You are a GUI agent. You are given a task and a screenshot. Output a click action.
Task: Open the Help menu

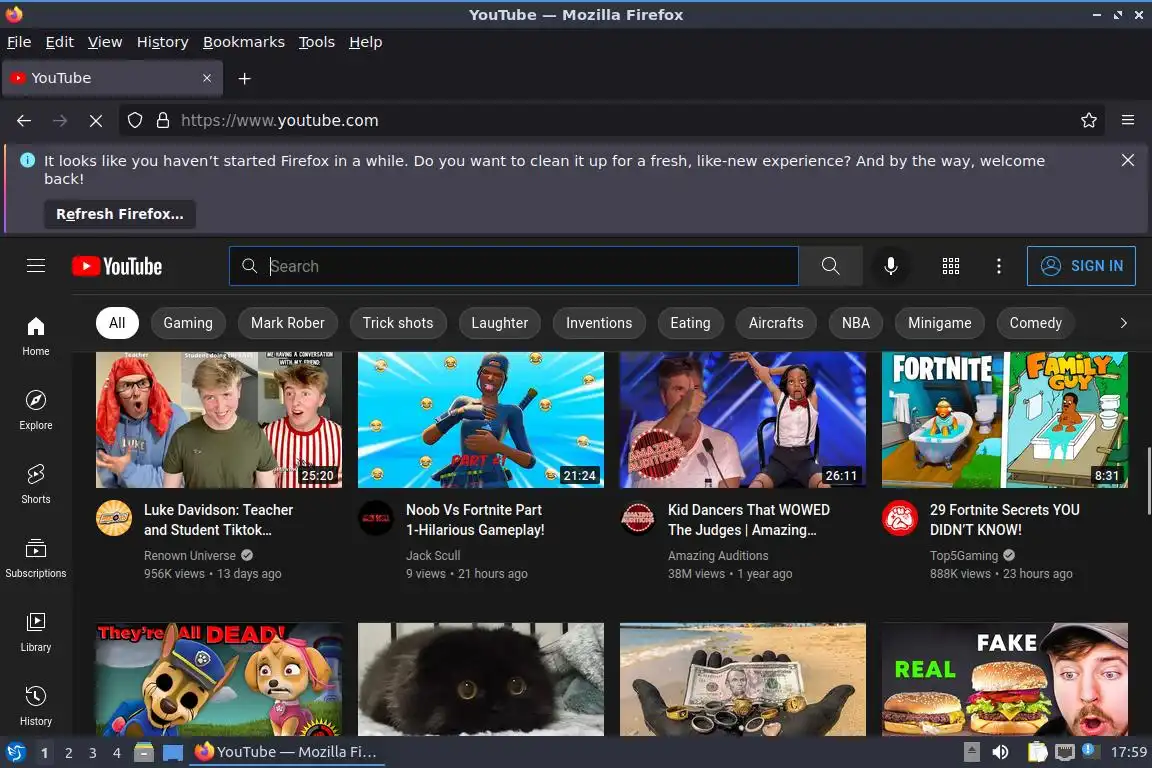pyautogui.click(x=365, y=42)
